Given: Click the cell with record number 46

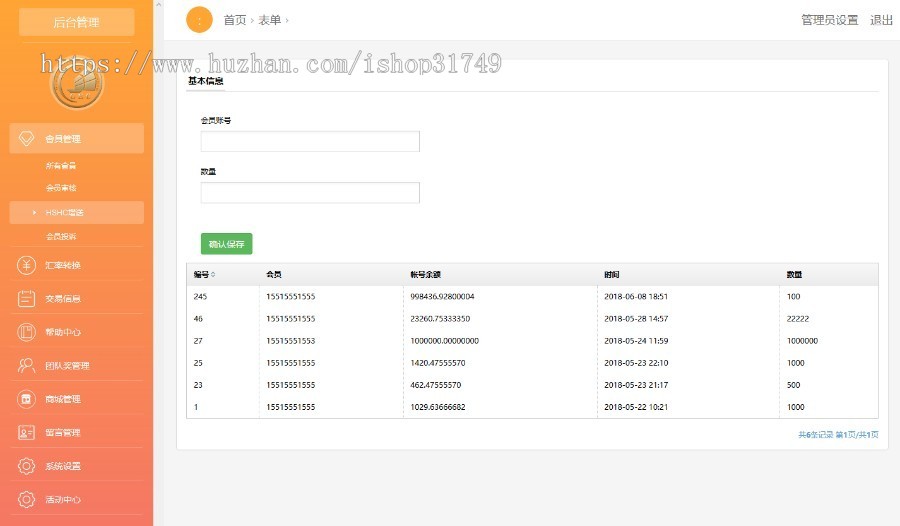Looking at the screenshot, I should tap(198, 318).
